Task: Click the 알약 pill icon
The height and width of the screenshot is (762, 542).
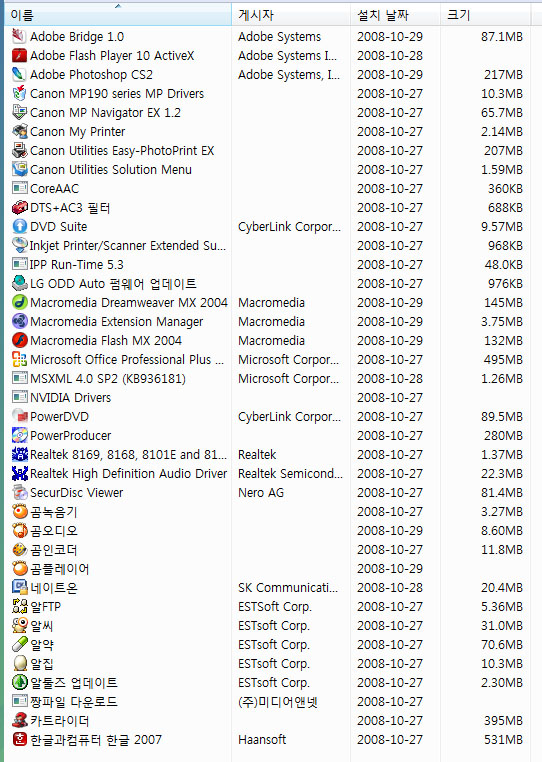Action: point(19,644)
